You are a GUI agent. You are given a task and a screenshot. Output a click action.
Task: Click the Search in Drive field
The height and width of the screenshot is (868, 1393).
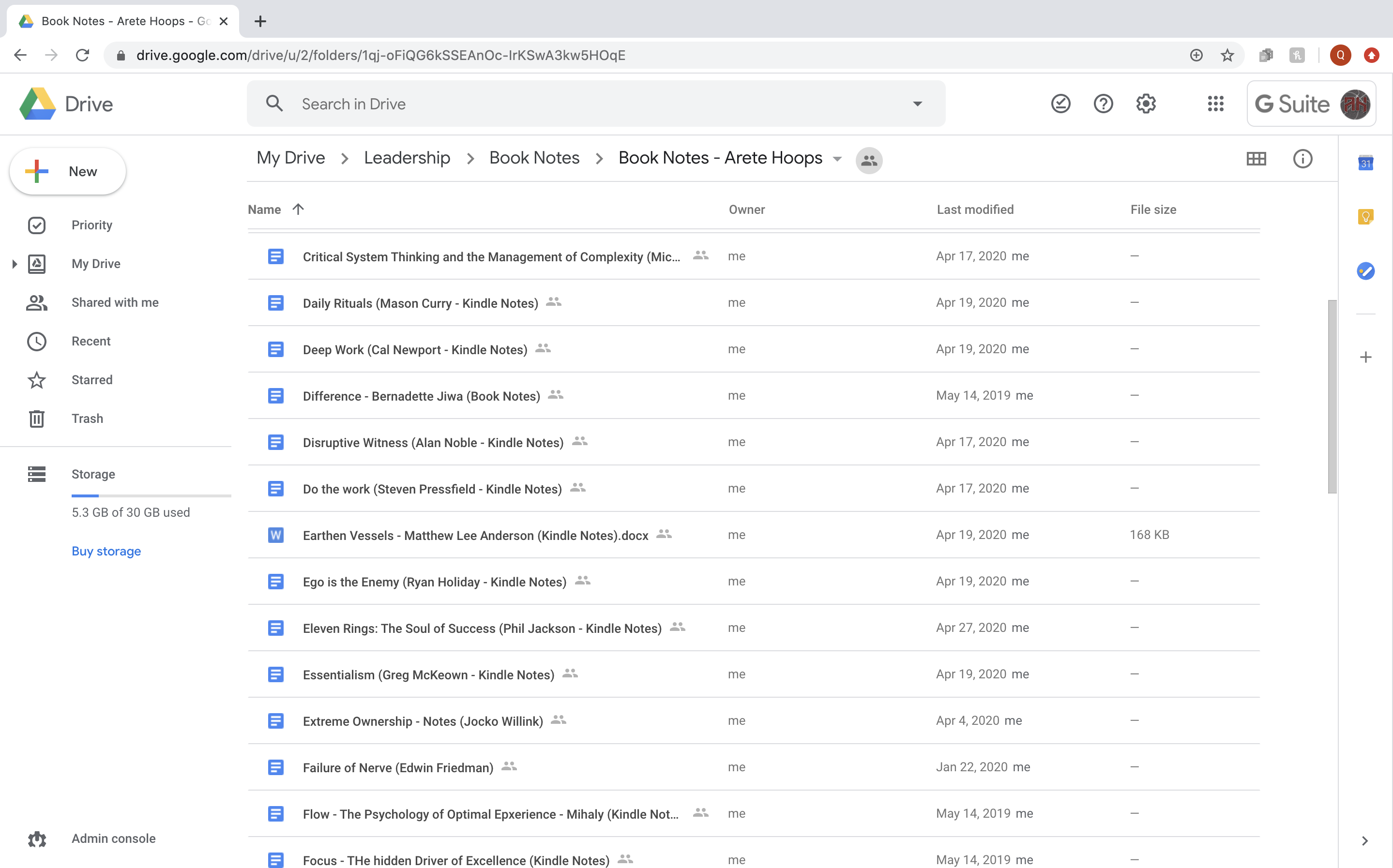click(596, 104)
